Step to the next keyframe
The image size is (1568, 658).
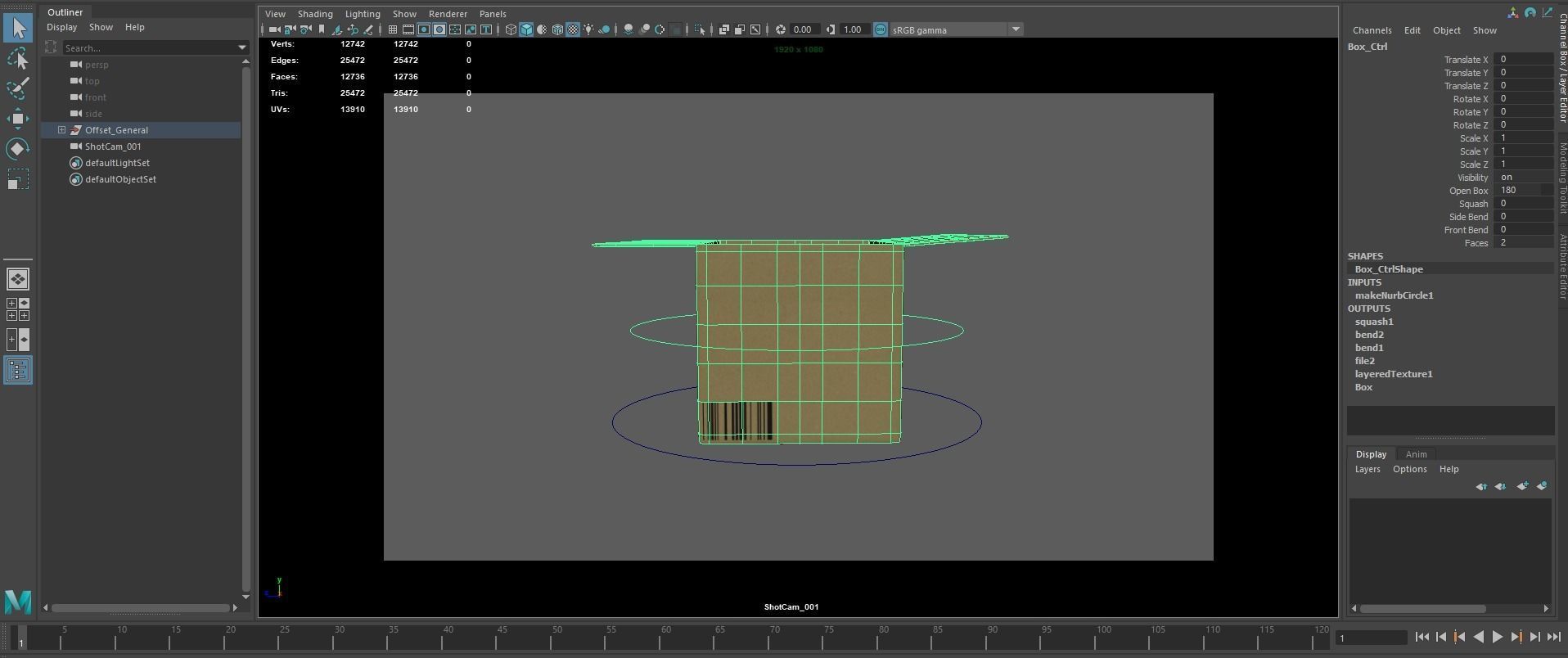(1516, 637)
